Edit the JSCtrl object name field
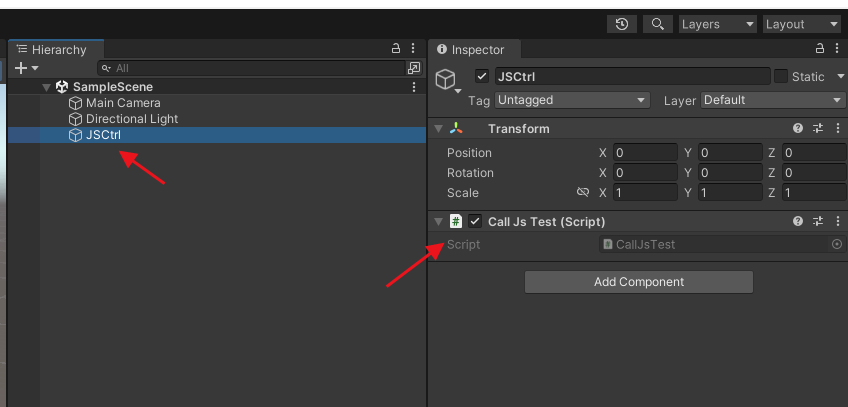The image size is (848, 407). click(x=632, y=76)
